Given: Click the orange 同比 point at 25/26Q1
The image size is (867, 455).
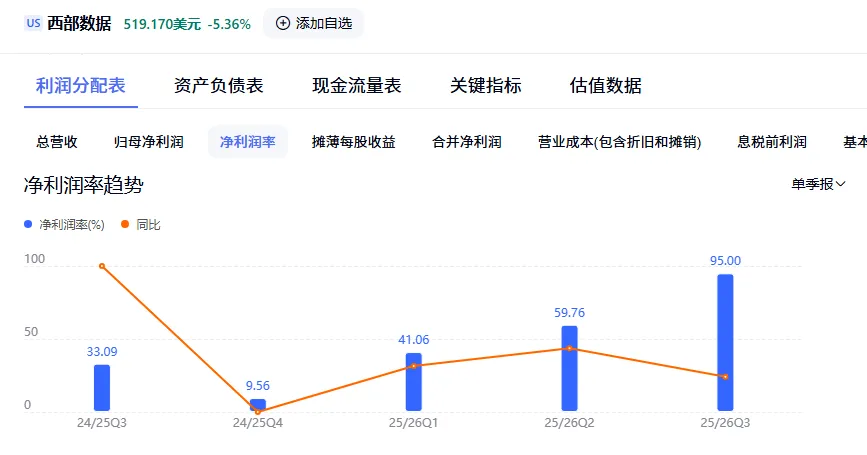Looking at the screenshot, I should coord(414,366).
